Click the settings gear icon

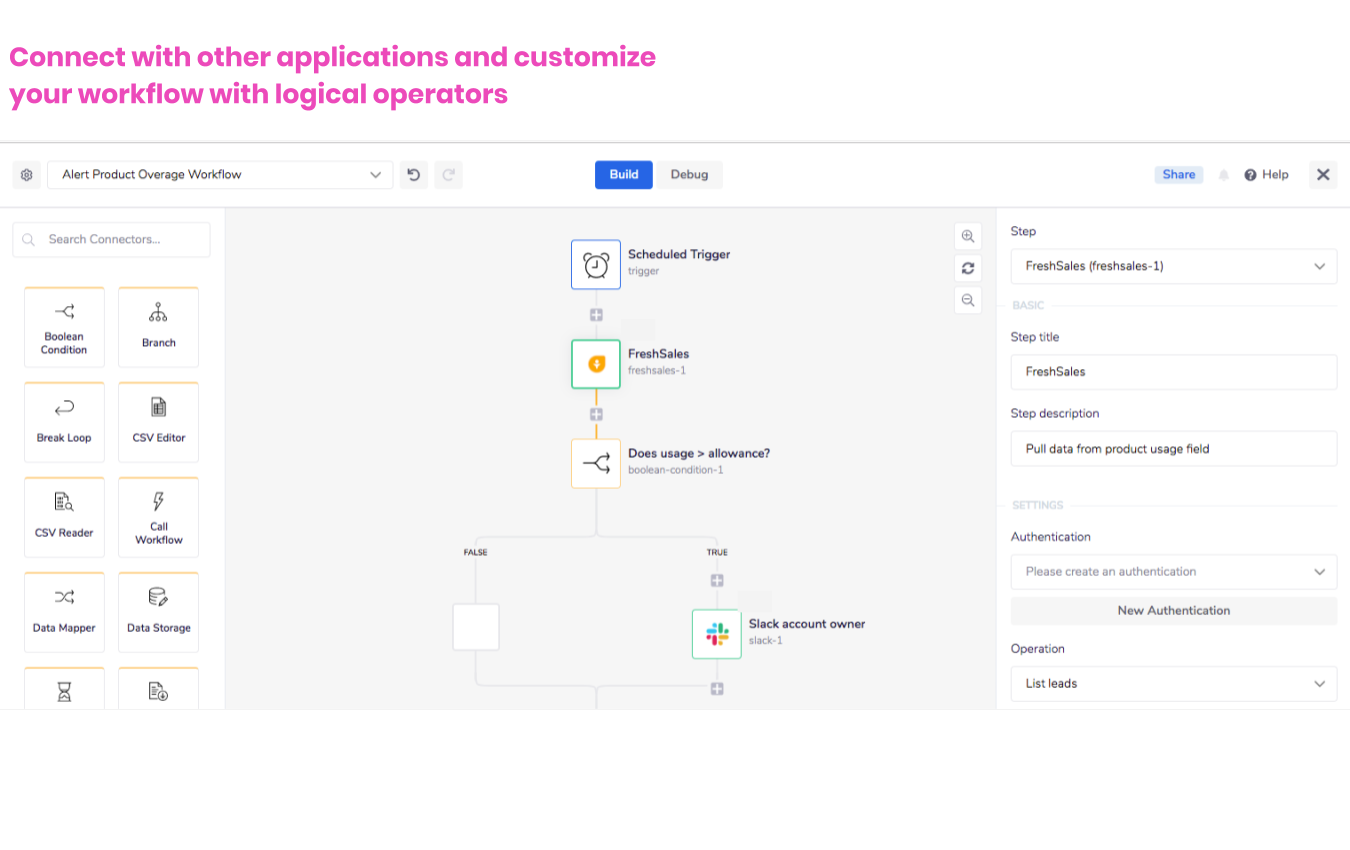[27, 175]
